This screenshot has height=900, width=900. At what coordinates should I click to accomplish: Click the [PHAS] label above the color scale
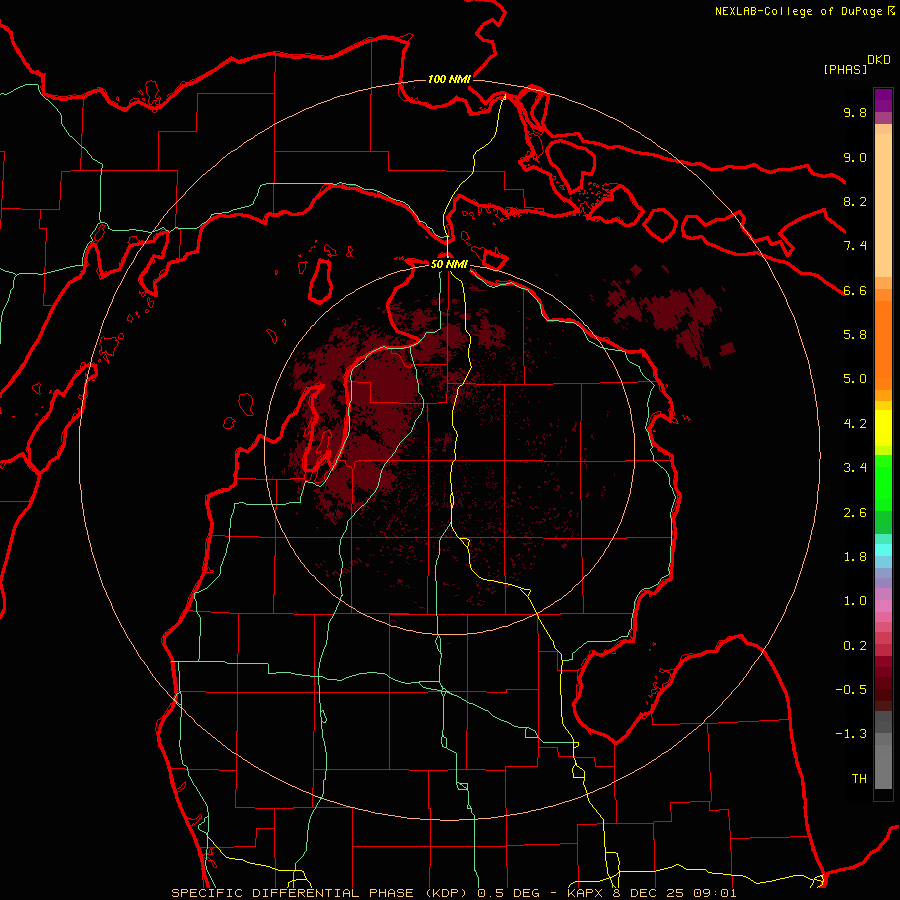[x=845, y=69]
